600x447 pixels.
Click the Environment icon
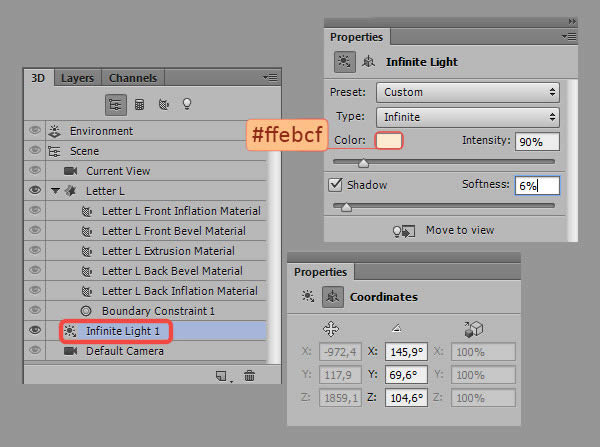tap(54, 131)
